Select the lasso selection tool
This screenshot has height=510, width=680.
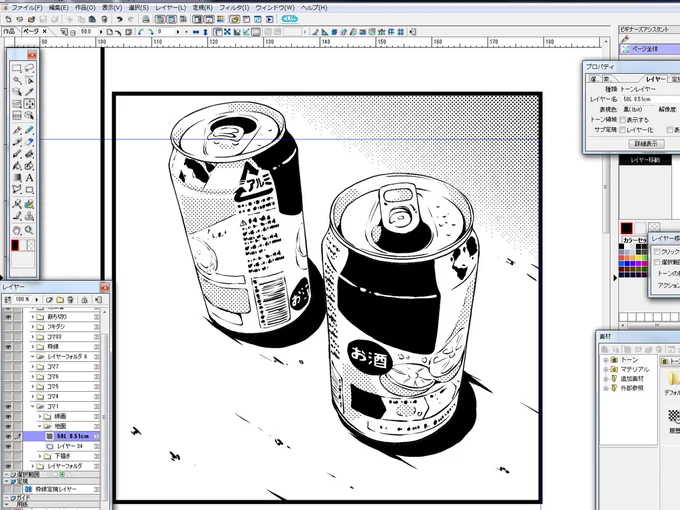[29, 68]
